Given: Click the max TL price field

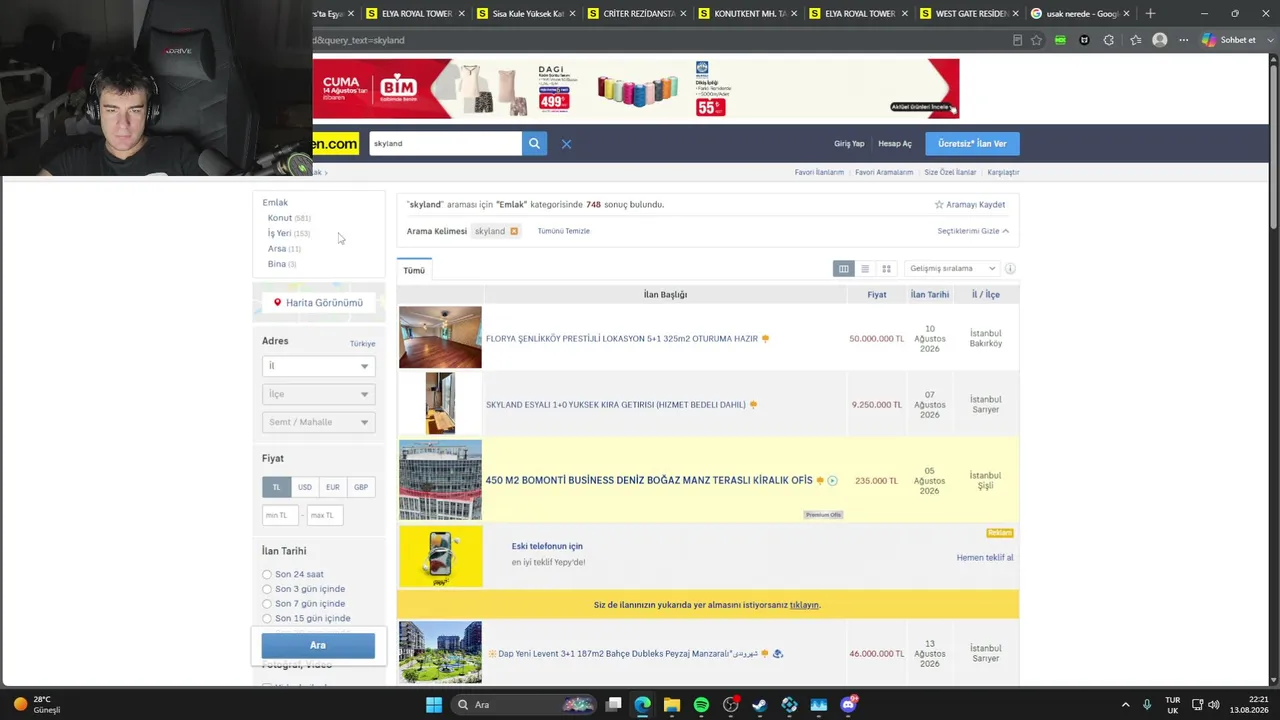Looking at the screenshot, I should tap(325, 515).
